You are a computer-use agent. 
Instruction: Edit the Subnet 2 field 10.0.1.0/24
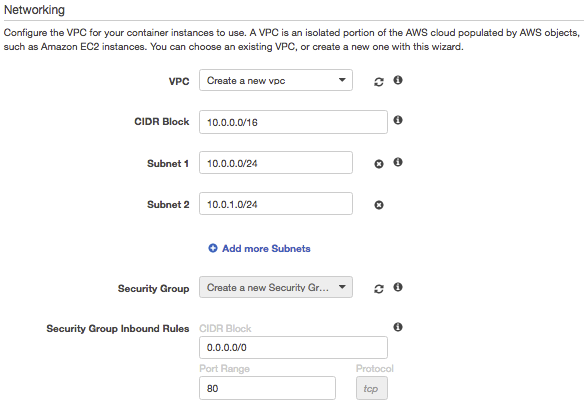click(276, 204)
